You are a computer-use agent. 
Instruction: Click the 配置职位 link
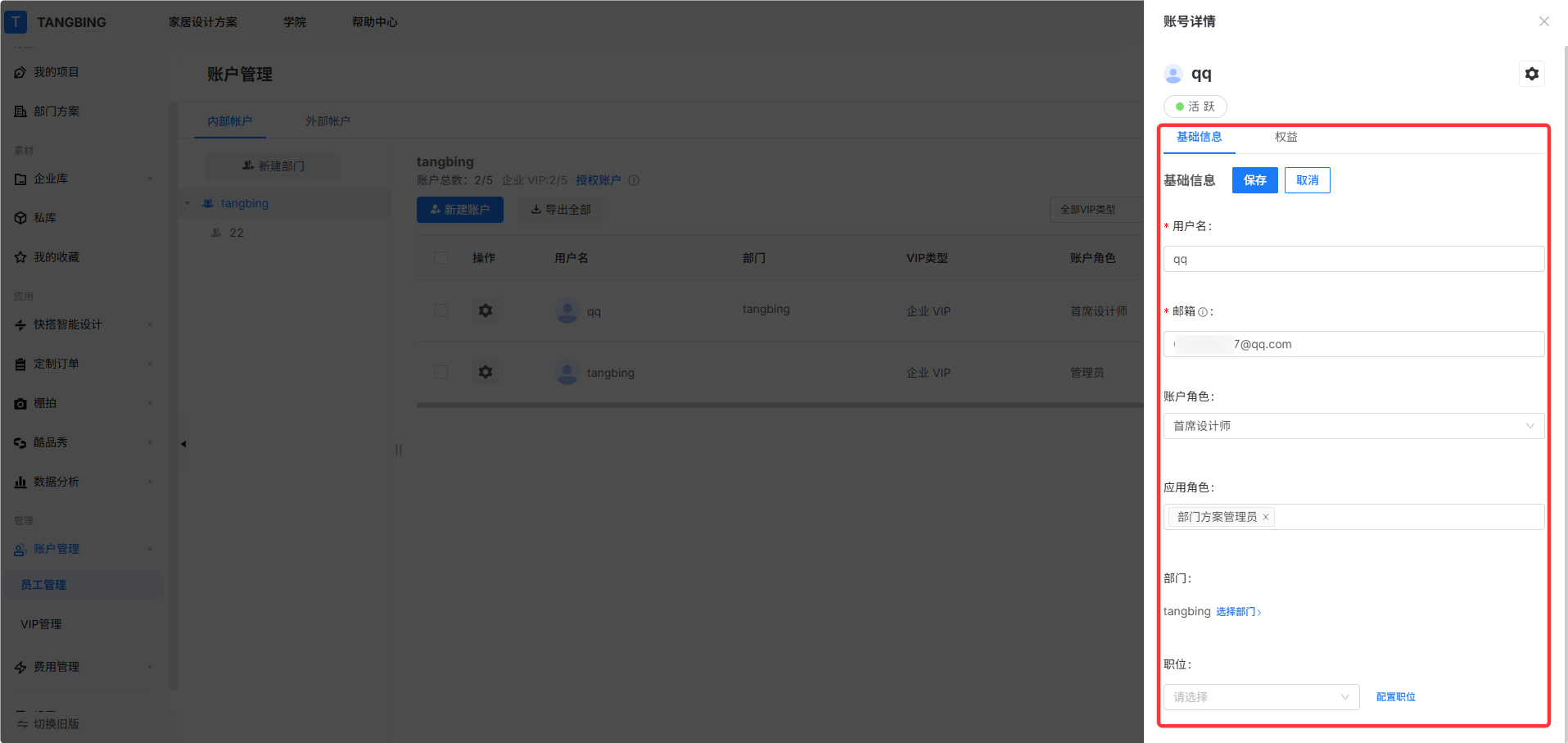point(1395,697)
